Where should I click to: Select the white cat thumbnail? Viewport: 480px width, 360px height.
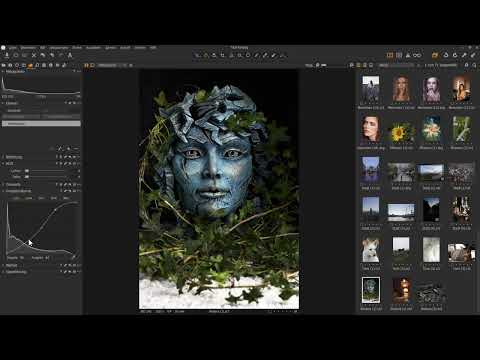point(371,250)
